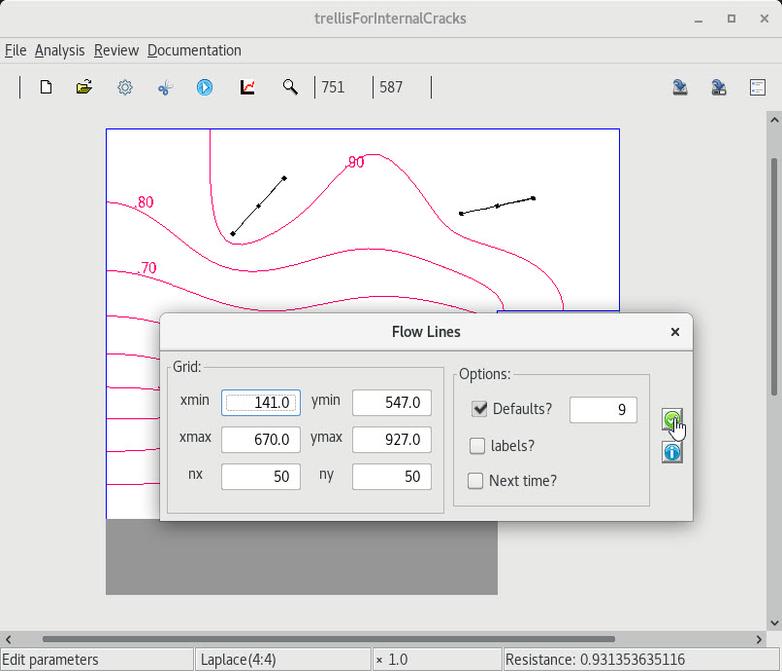Uncheck the Defaults? checkbox
782x672 pixels.
coord(480,409)
